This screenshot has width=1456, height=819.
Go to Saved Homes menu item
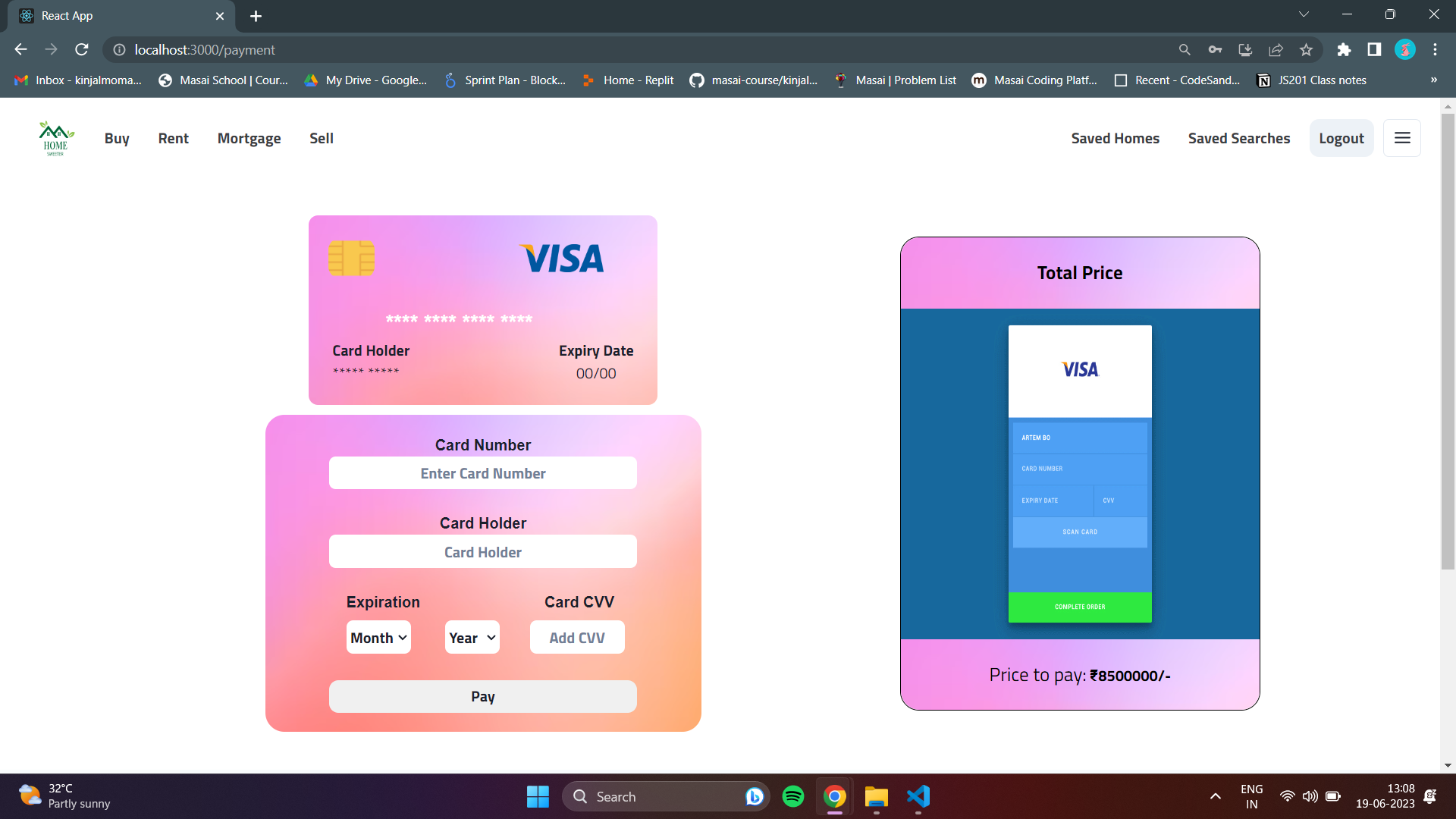pyautogui.click(x=1115, y=138)
